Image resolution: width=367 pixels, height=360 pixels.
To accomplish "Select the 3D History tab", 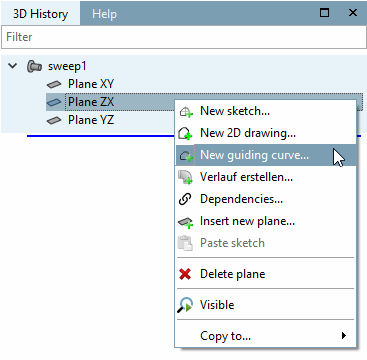I will pyautogui.click(x=40, y=14).
